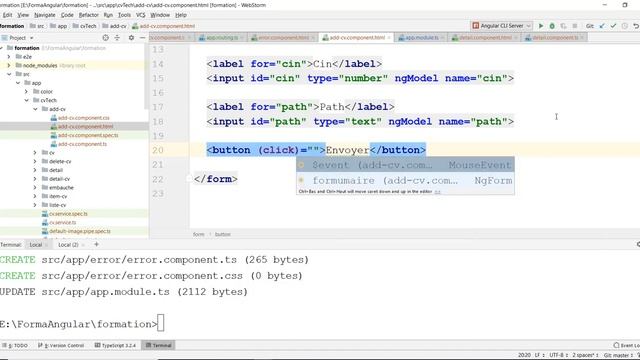Place cursor on line 22 closing form tag
The width and height of the screenshot is (640, 360).
216,179
